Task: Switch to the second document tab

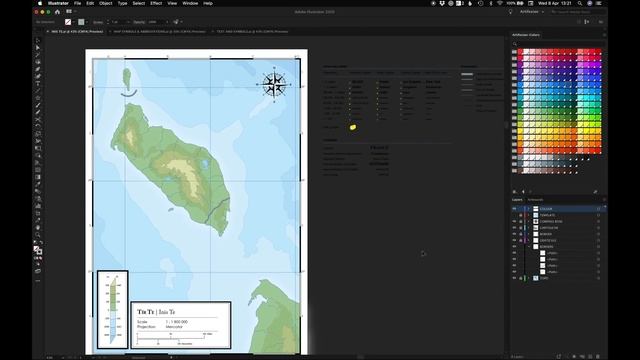Action: (x=159, y=31)
